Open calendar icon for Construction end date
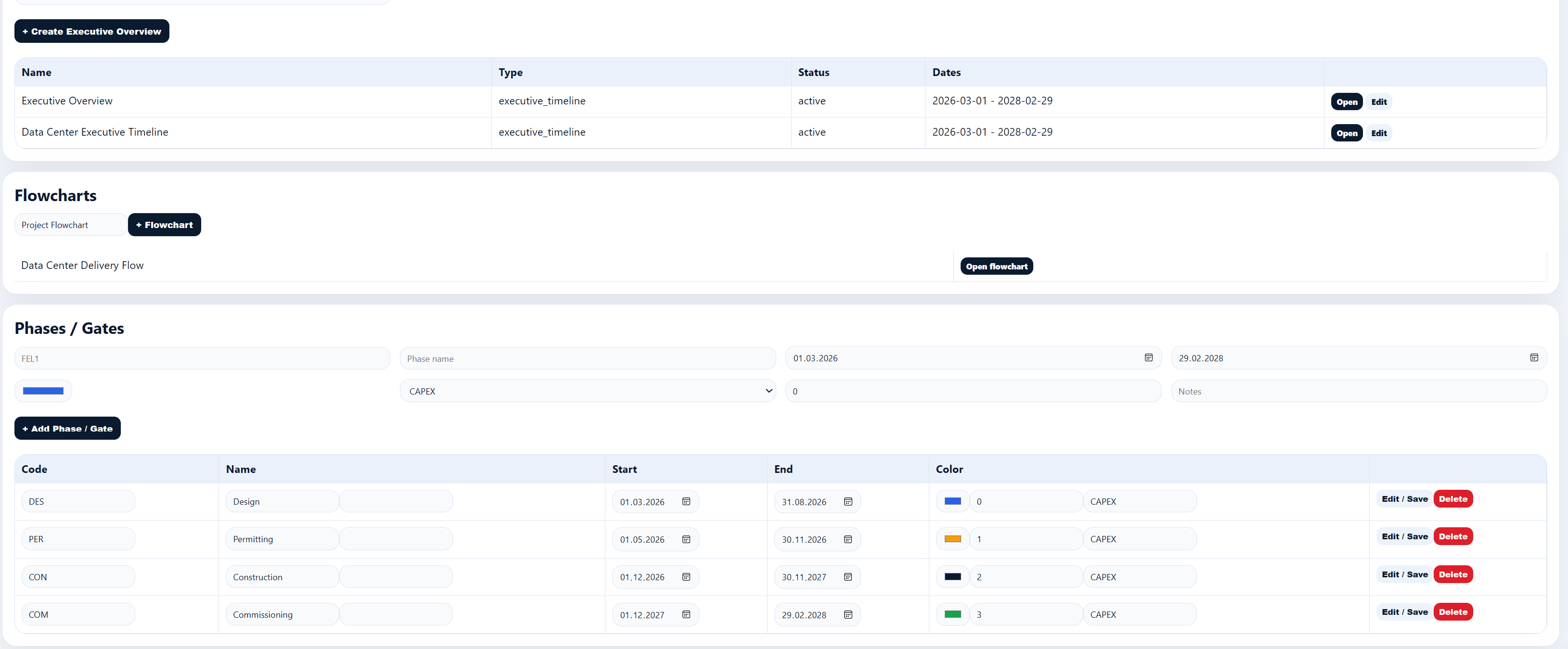Screen dimensions: 1568x649 [x=848, y=577]
